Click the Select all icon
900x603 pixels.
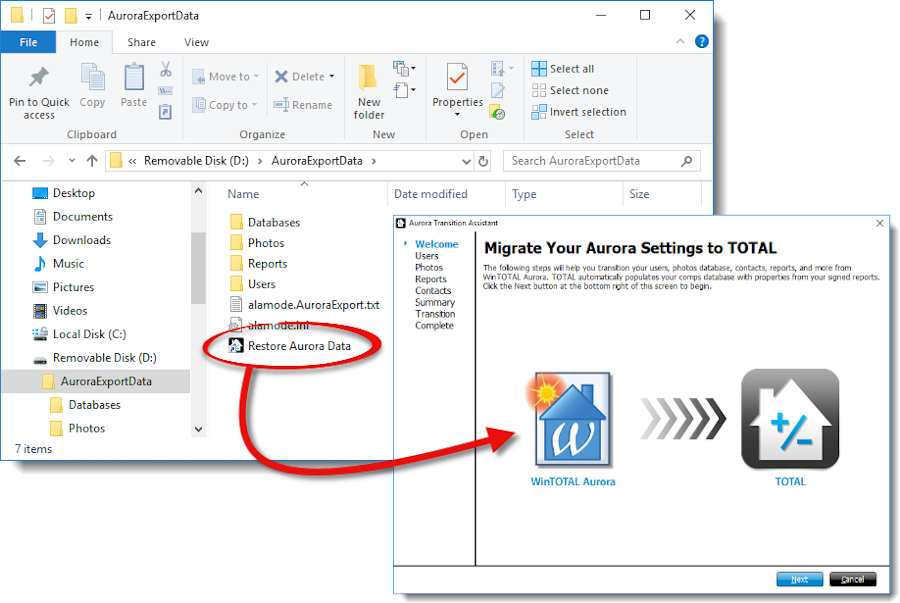pos(538,69)
